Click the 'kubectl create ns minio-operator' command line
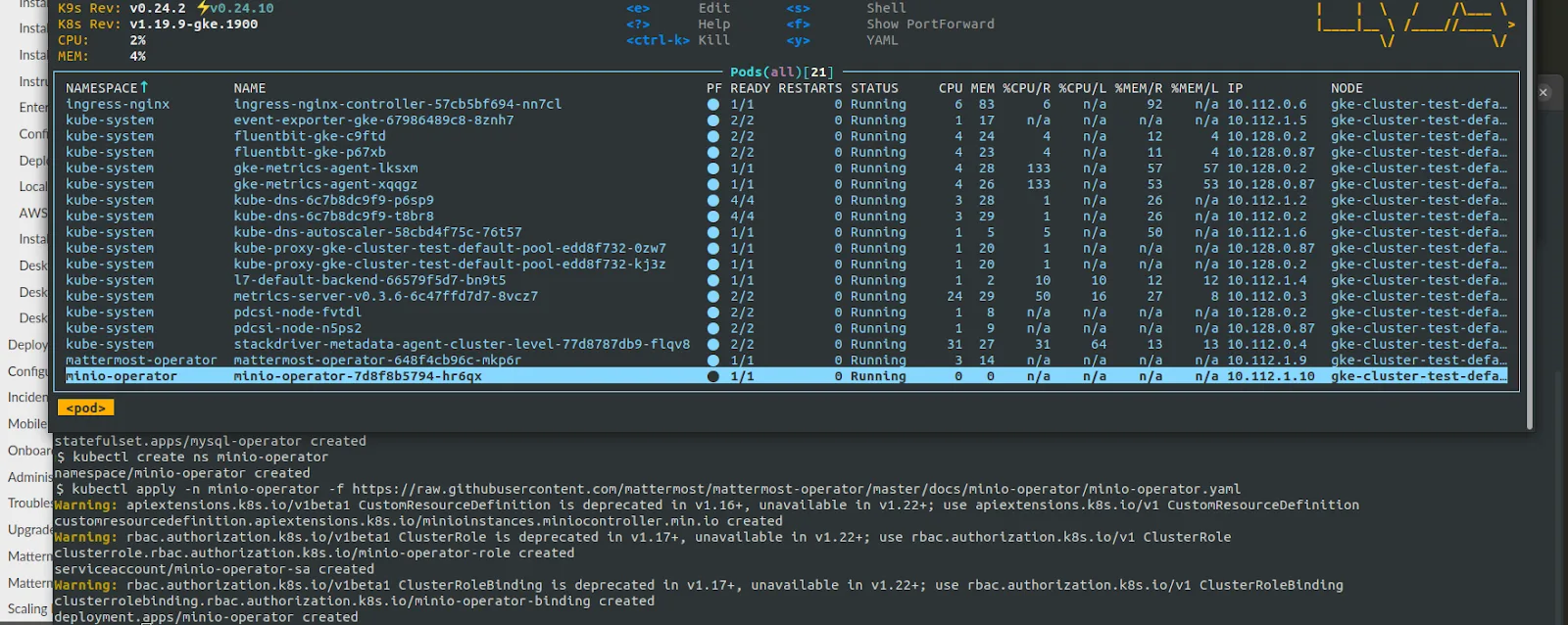1568x625 pixels. 192,457
